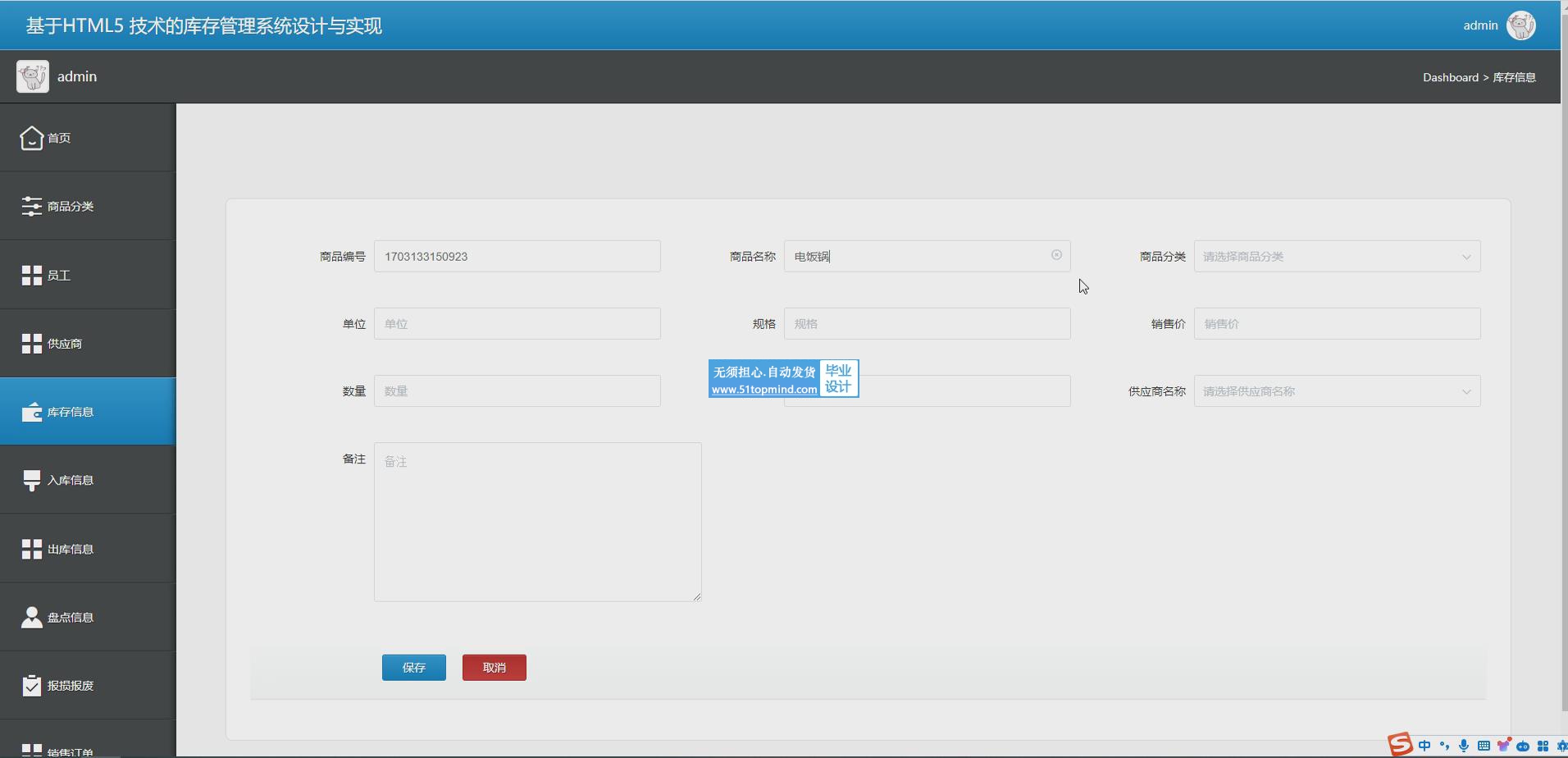Focus the 规格 input field
This screenshot has height=758, width=1568.
tap(927, 323)
